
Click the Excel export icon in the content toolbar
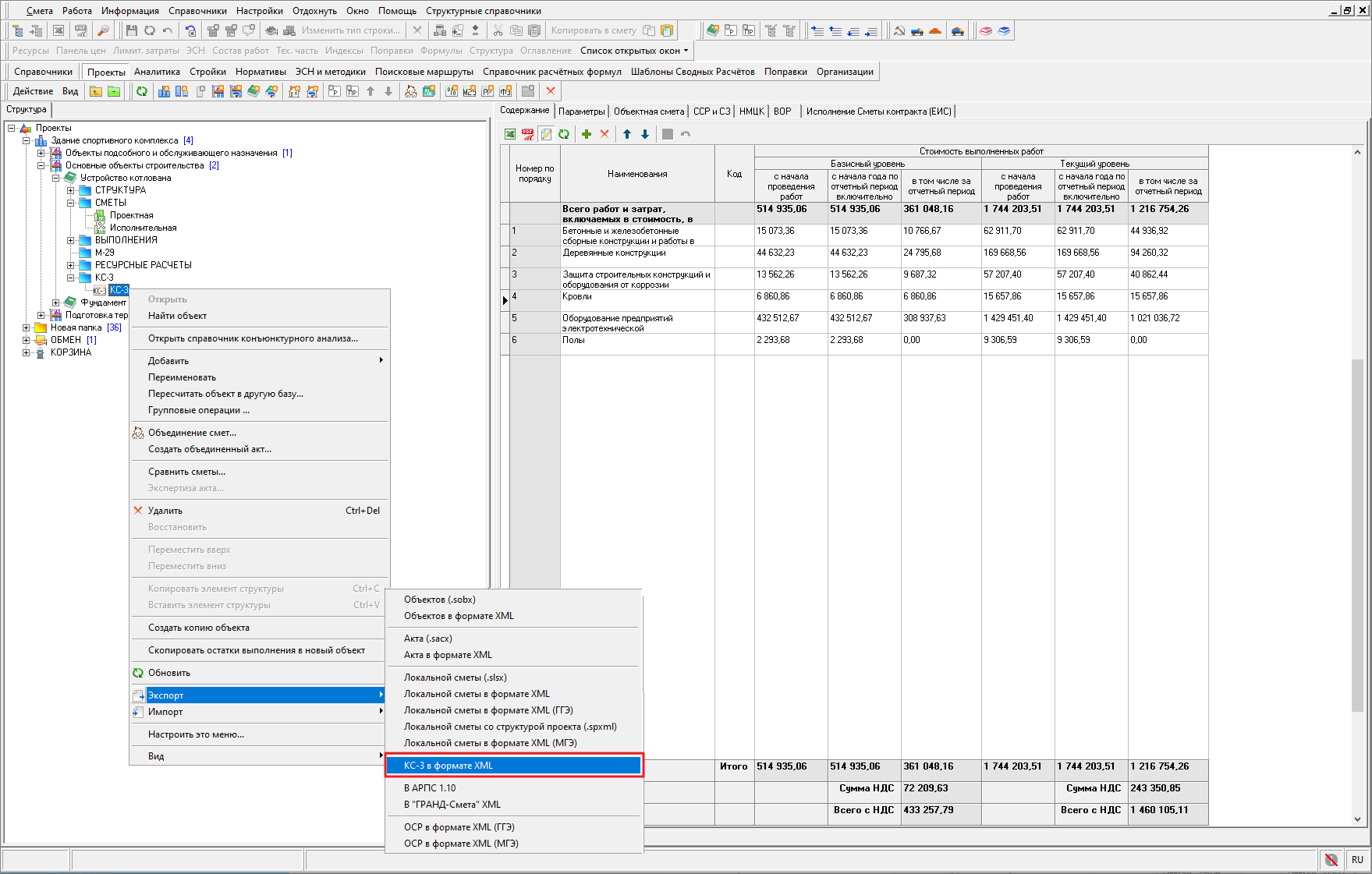pyautogui.click(x=509, y=134)
